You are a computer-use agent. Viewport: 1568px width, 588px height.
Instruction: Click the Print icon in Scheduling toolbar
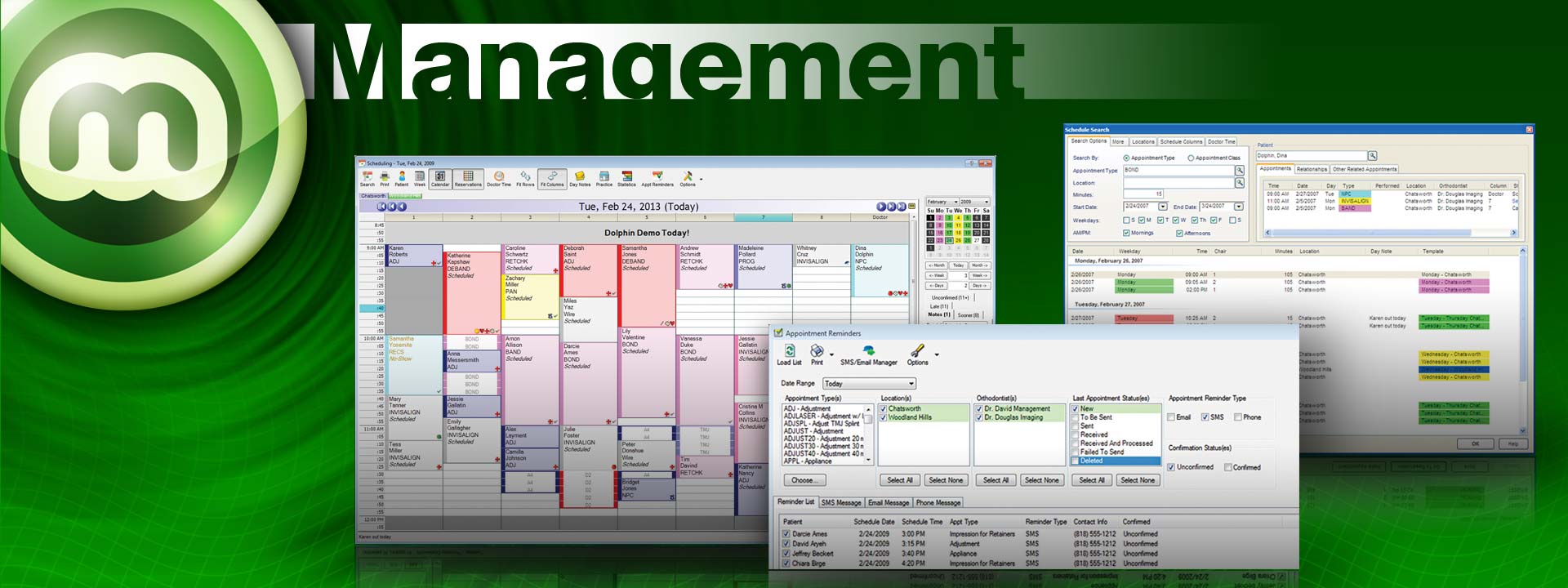click(x=385, y=179)
